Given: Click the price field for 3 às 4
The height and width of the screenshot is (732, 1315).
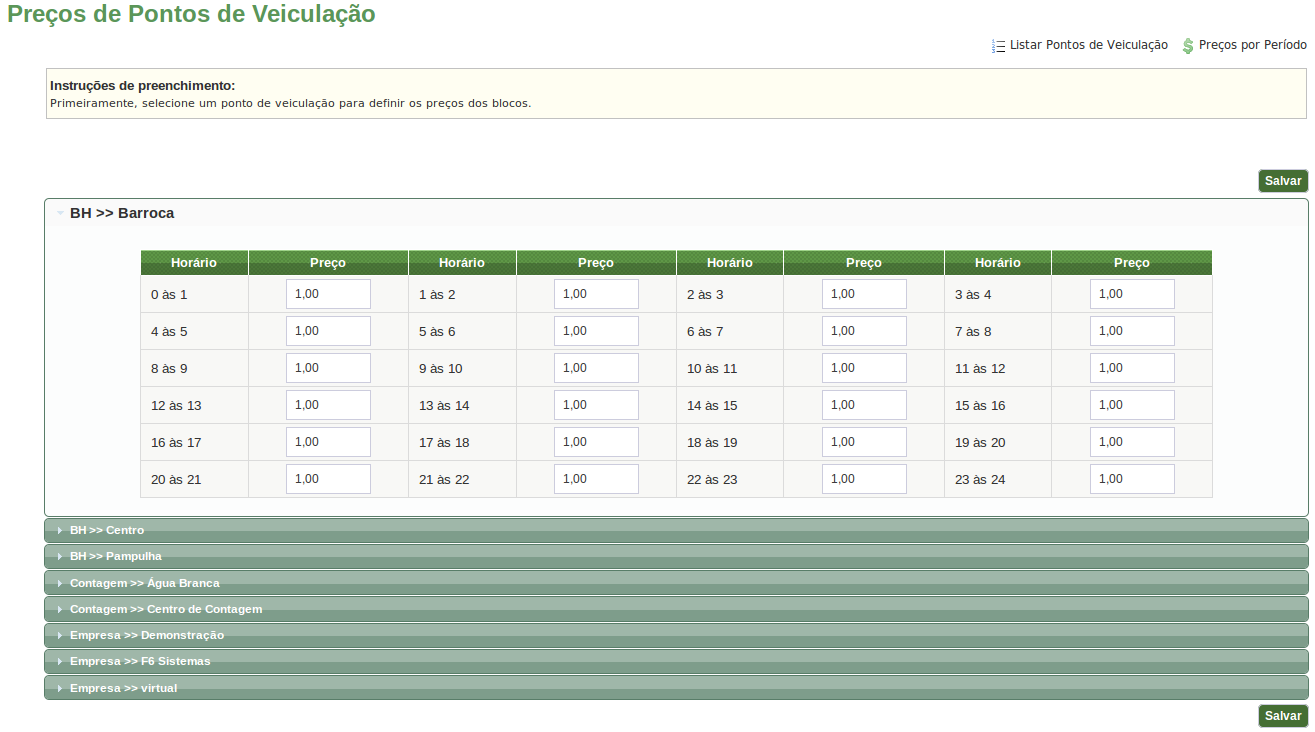Looking at the screenshot, I should point(1132,294).
